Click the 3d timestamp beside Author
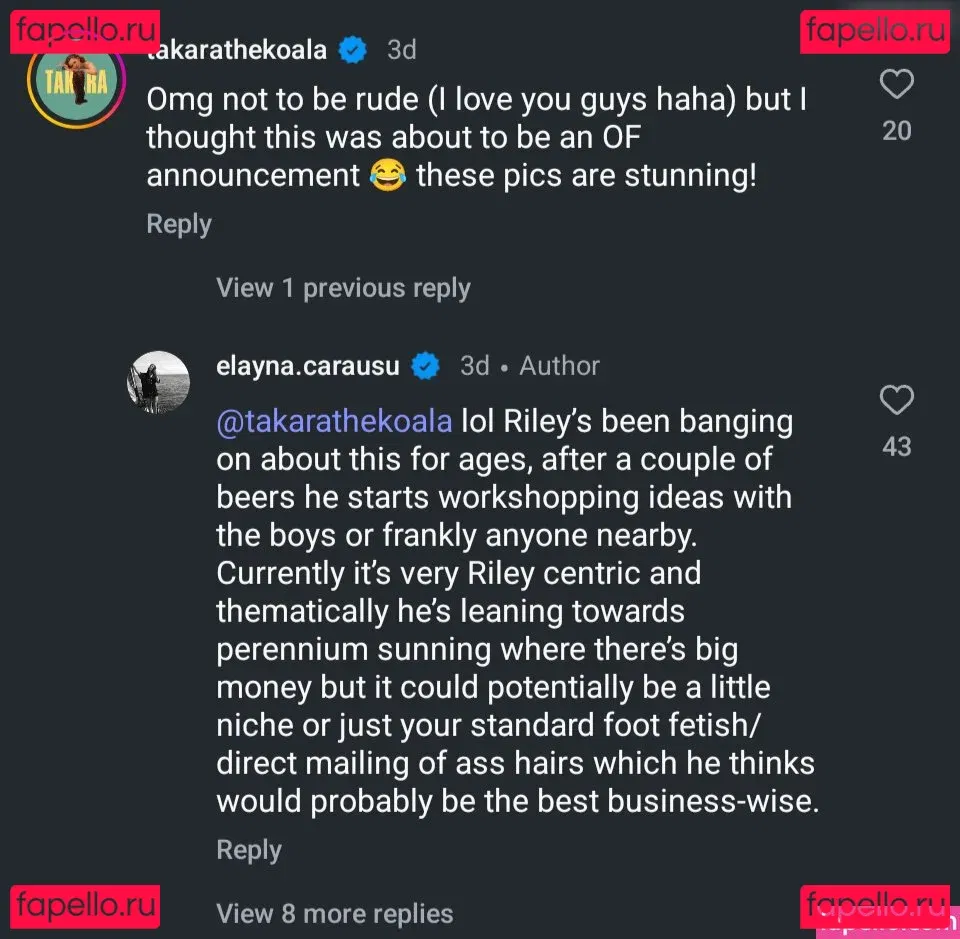 [x=474, y=366]
